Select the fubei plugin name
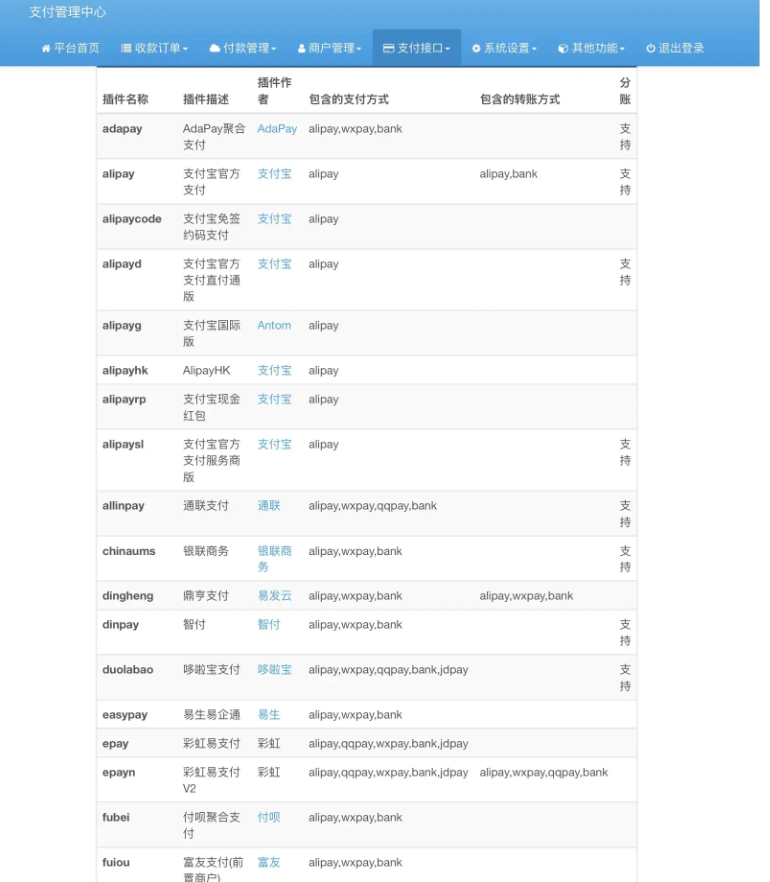This screenshot has width=770, height=882. (116, 817)
